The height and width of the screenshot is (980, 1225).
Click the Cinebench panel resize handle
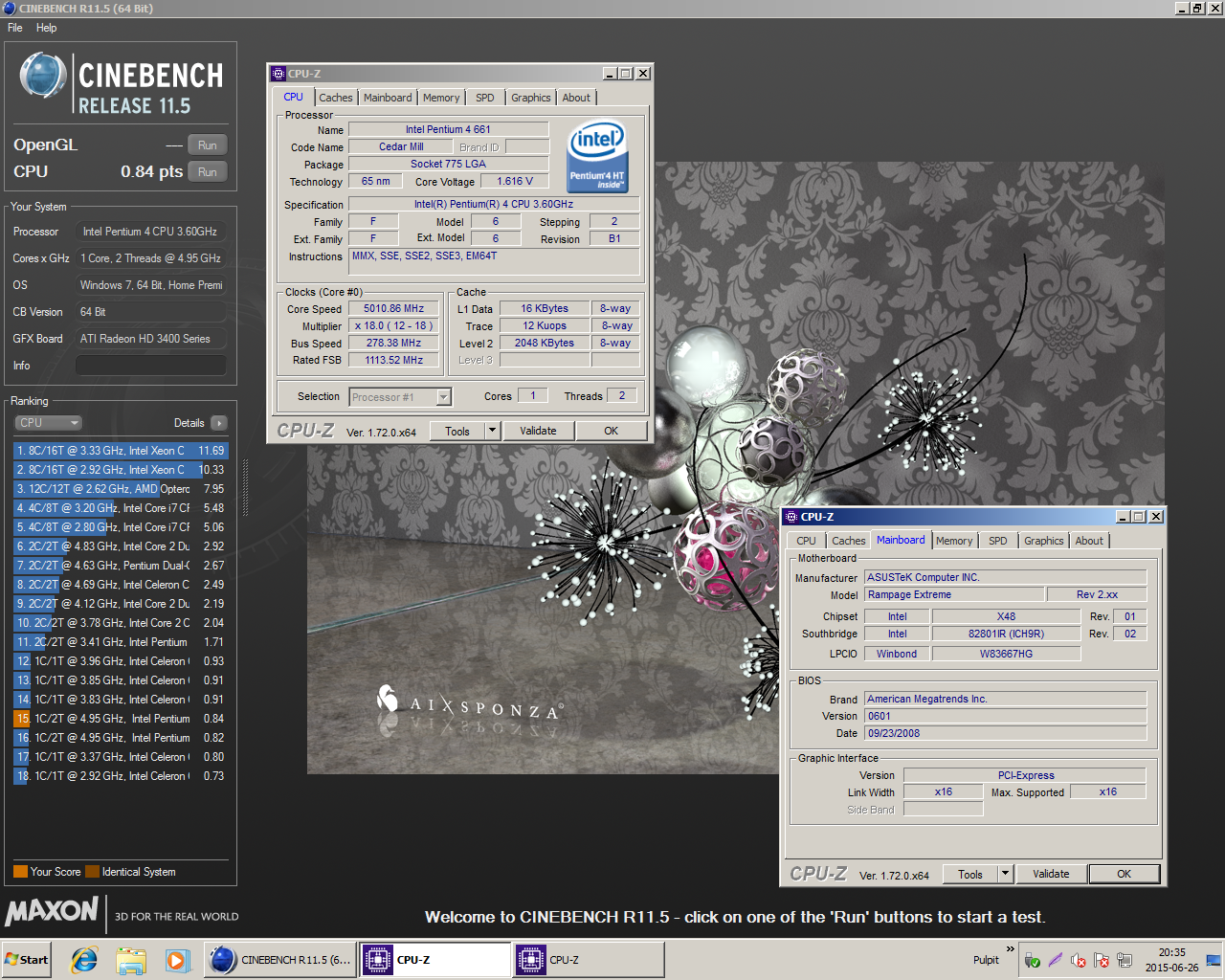245,488
